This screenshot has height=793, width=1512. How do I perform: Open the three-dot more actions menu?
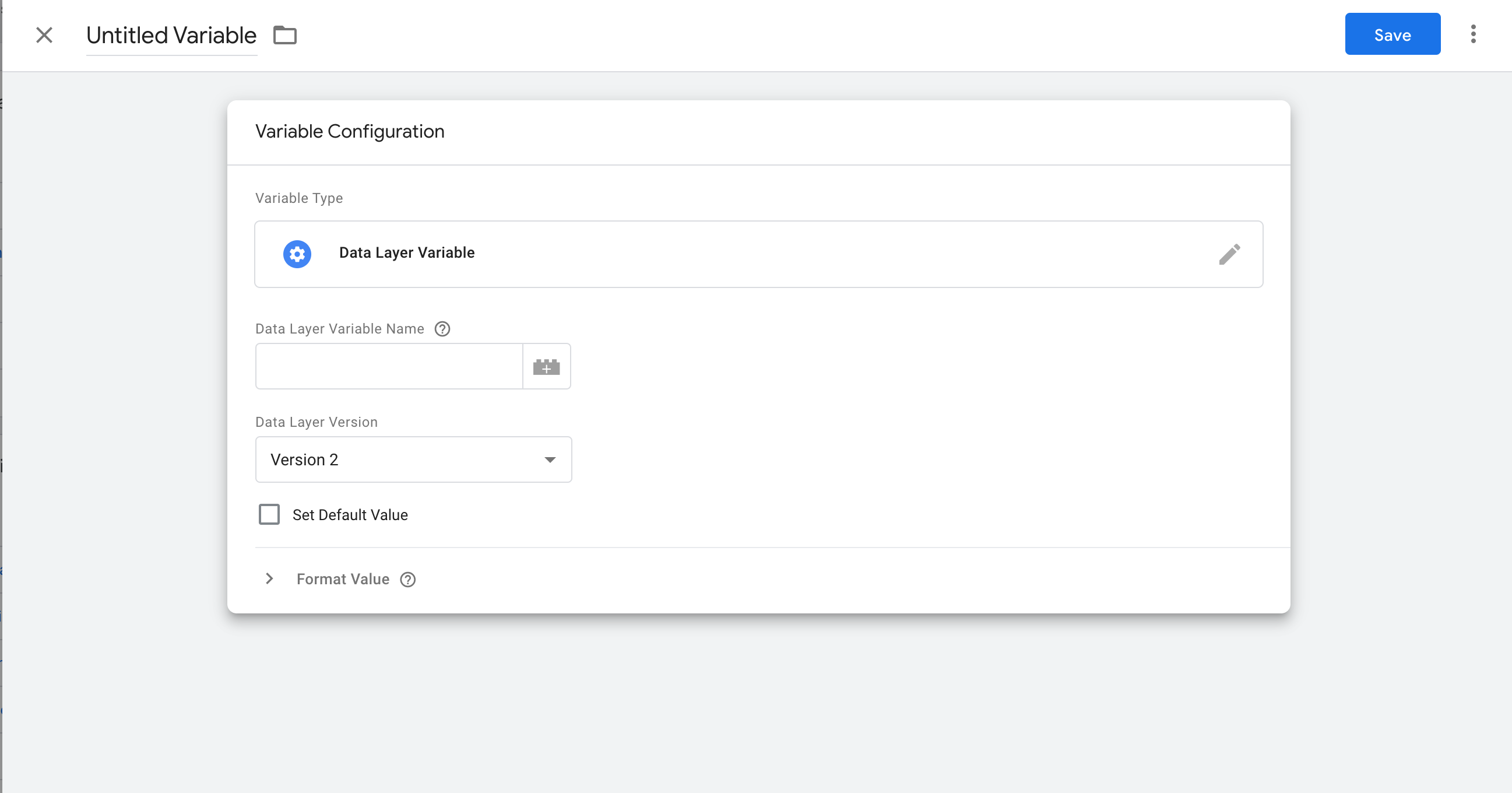[x=1473, y=34]
